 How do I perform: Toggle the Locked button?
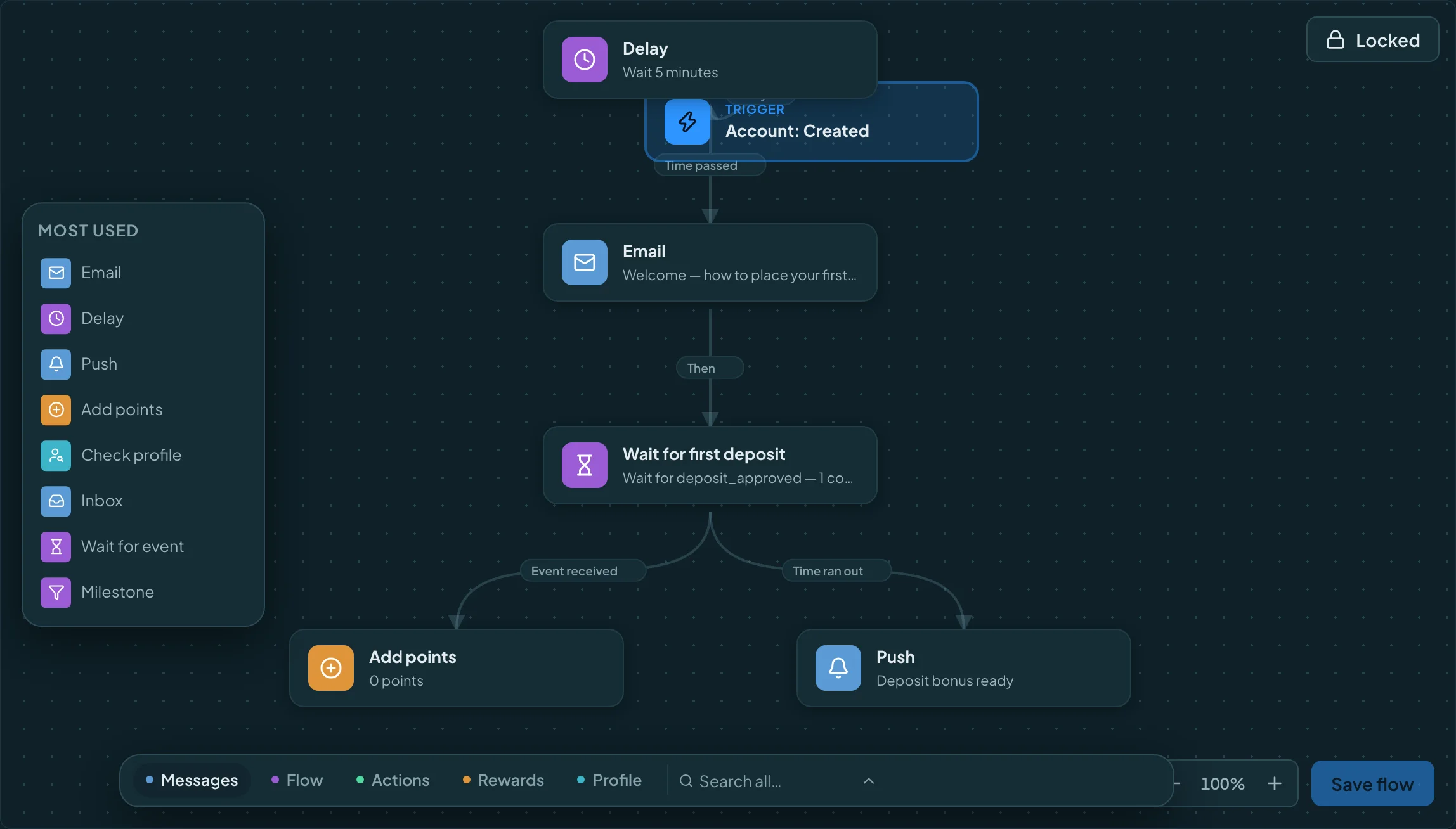coord(1373,40)
